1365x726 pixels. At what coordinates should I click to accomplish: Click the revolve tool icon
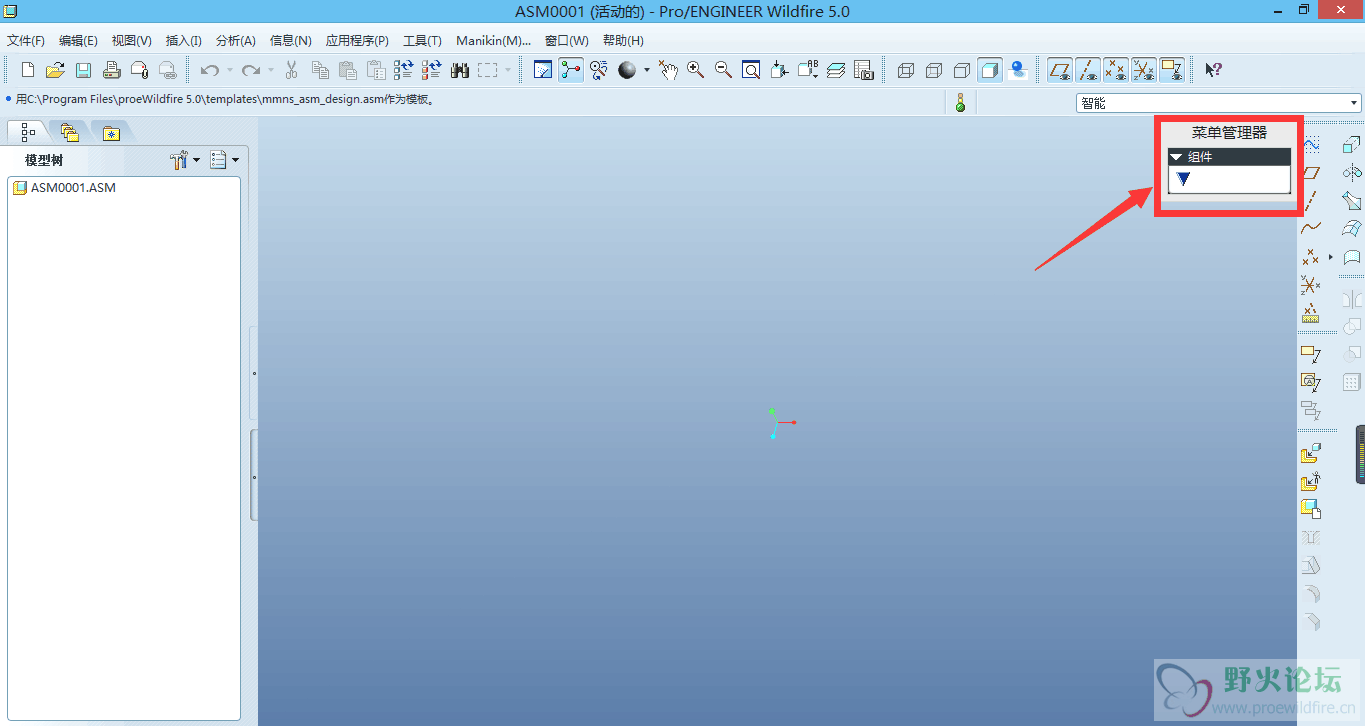pos(1352,173)
